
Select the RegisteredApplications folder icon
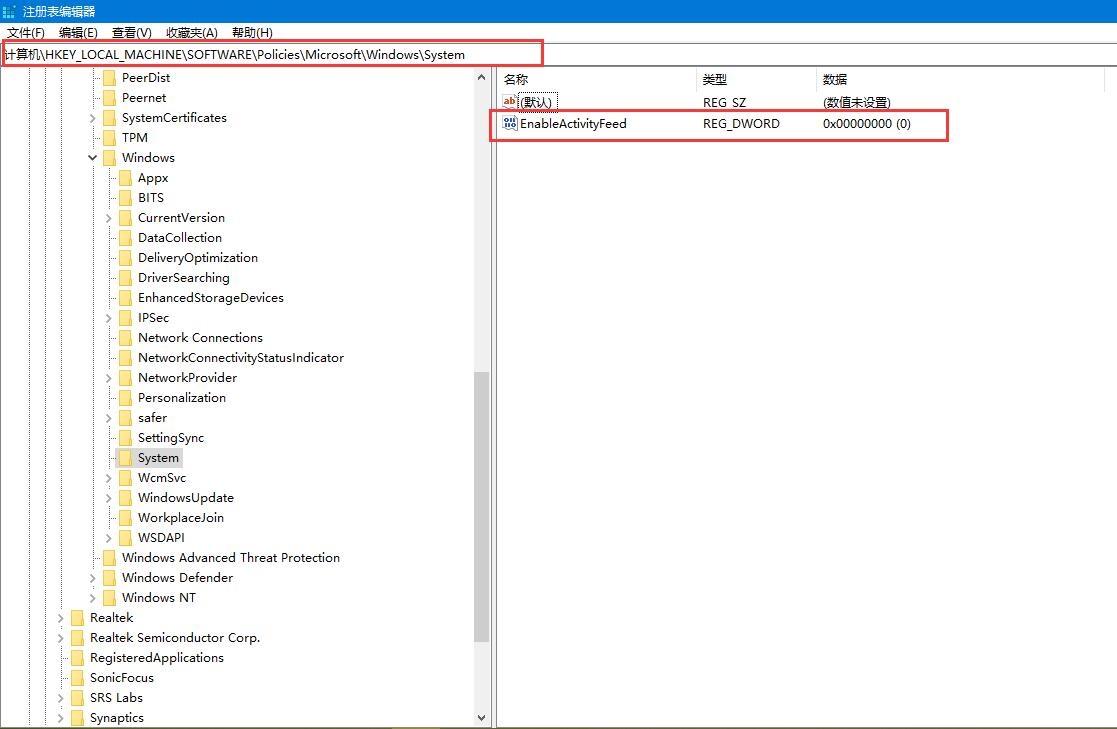point(77,658)
